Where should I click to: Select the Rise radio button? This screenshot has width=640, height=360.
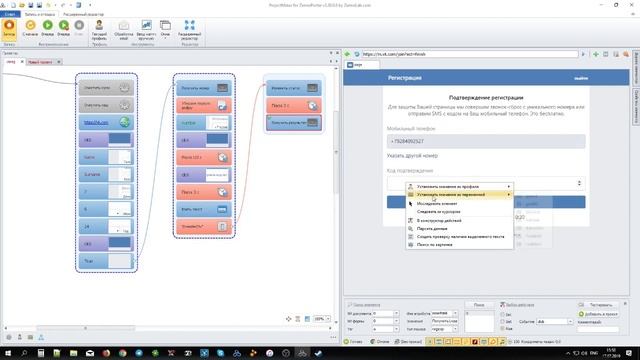pos(502,328)
